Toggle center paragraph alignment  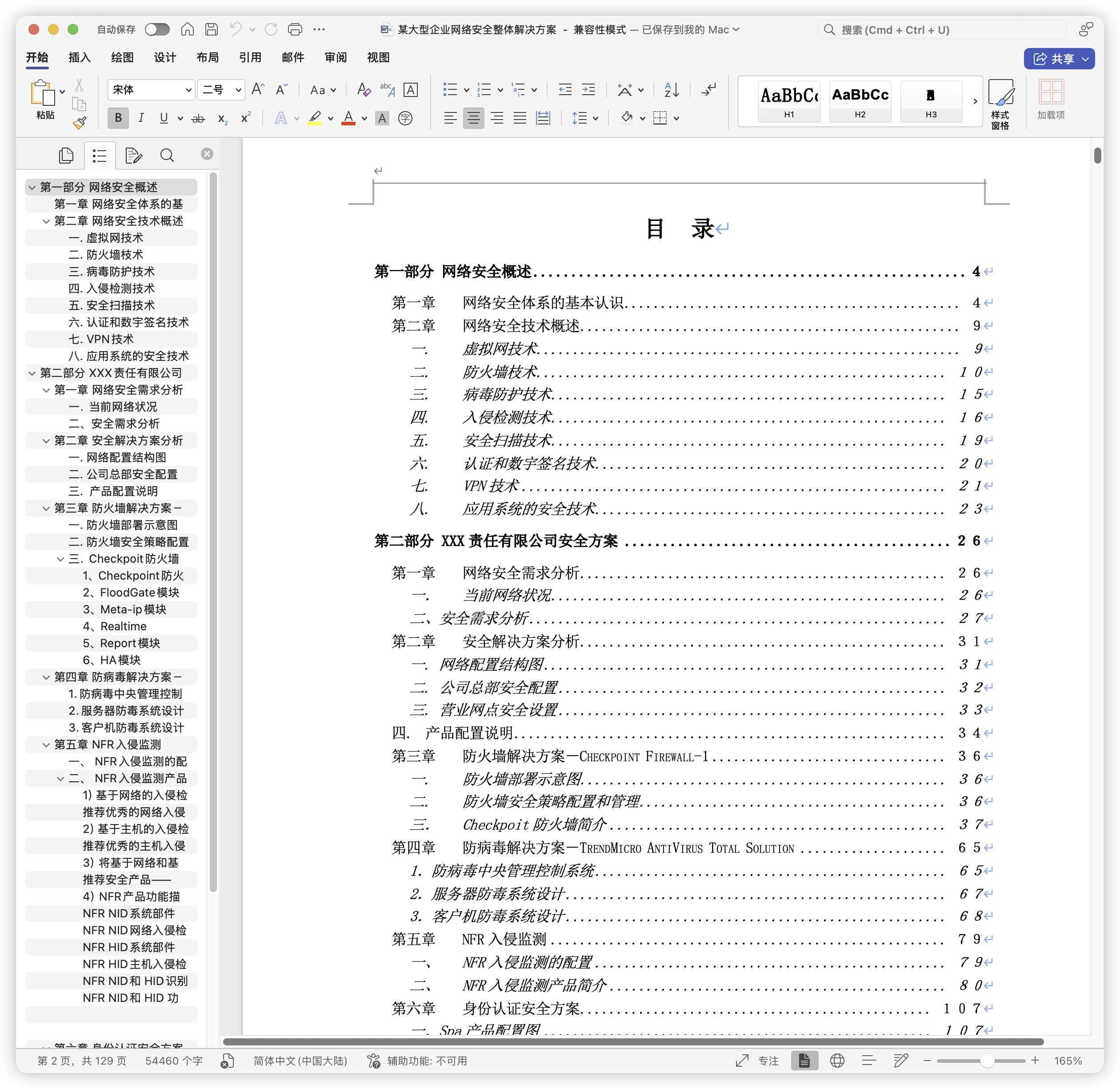coord(474,118)
